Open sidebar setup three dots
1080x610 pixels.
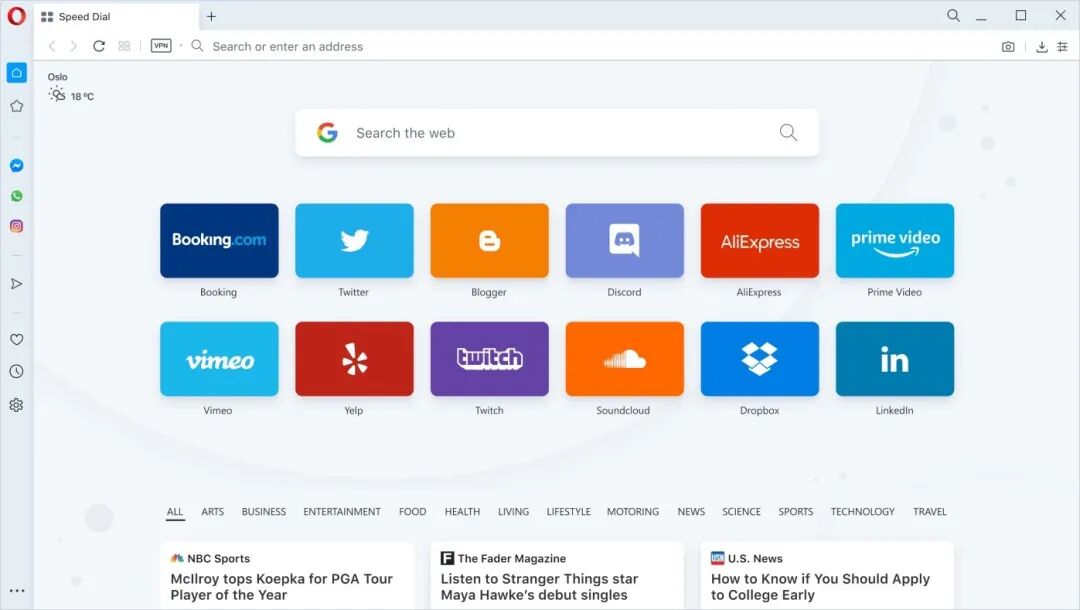click(17, 591)
